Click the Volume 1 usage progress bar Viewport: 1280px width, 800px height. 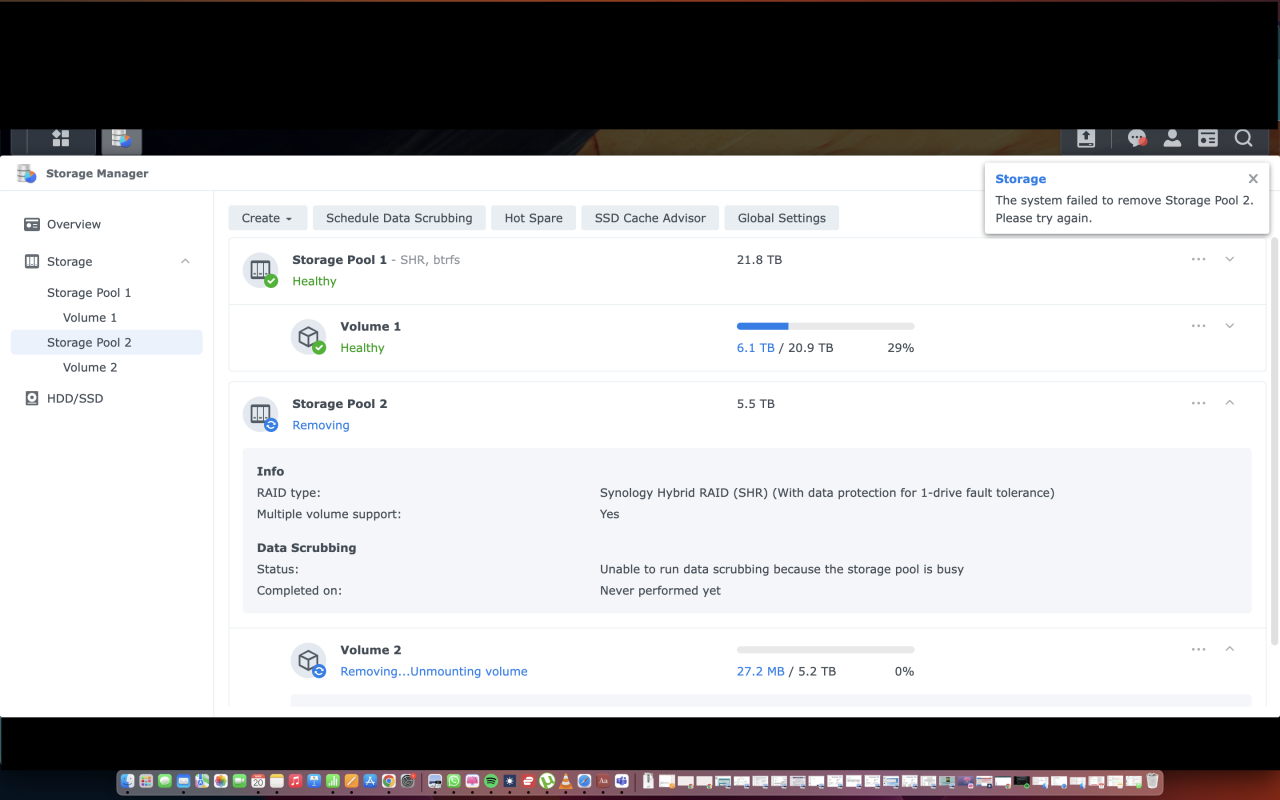(x=825, y=326)
